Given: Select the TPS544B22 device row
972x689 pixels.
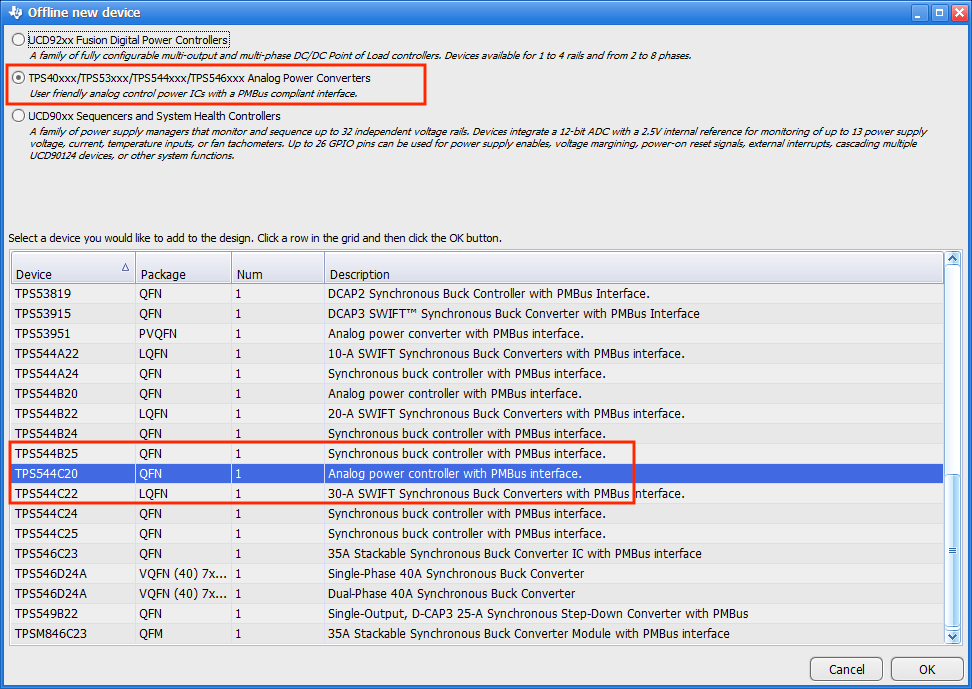Looking at the screenshot, I should pyautogui.click(x=477, y=414).
